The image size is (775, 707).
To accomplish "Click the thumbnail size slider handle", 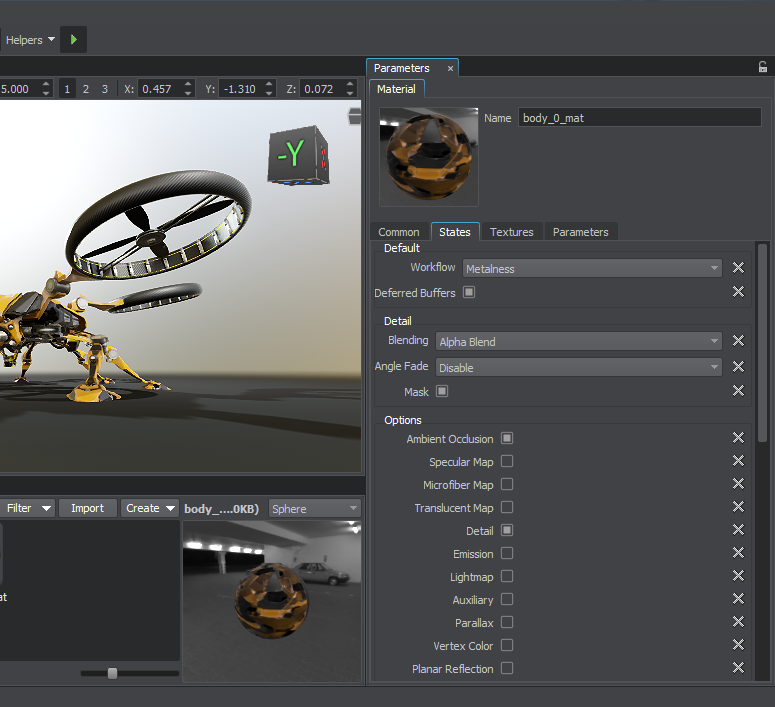I will pos(112,673).
